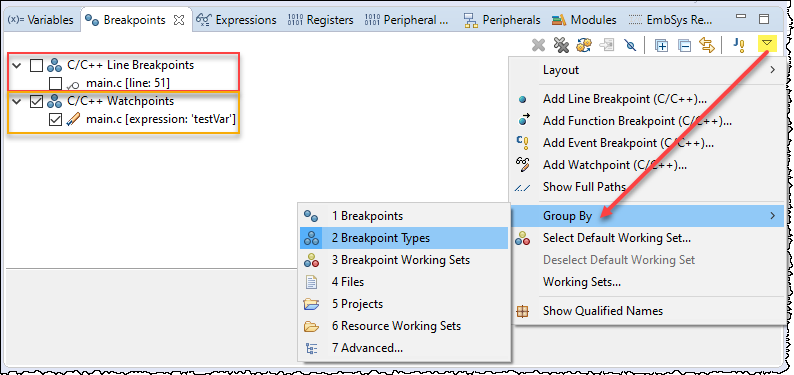Open the Peripheral Registers tab
Image resolution: width=794 pixels, height=375 pixels.
coord(407,20)
